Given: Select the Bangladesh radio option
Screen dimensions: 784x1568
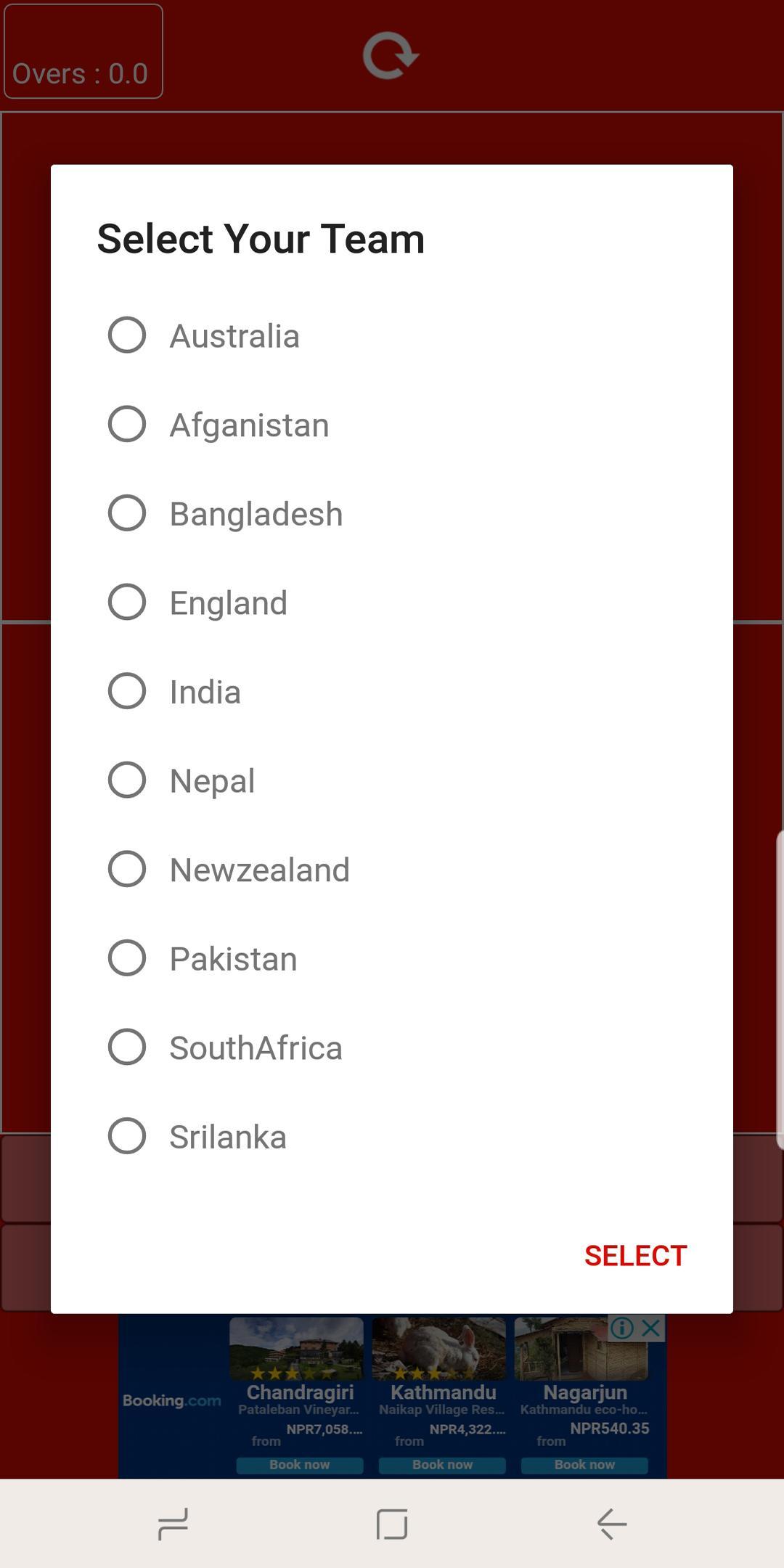Looking at the screenshot, I should click(x=127, y=513).
